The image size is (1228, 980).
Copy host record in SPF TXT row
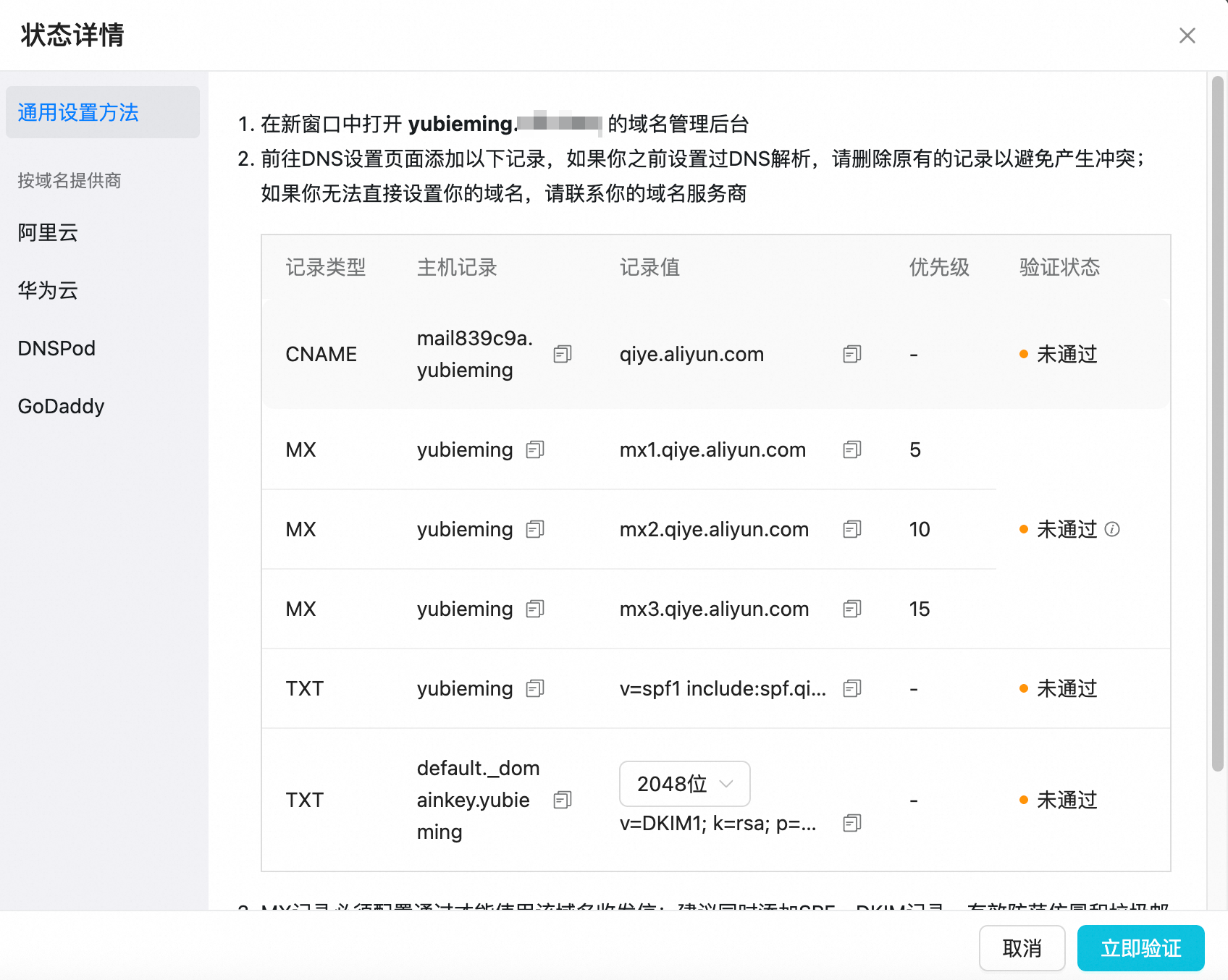coord(535,688)
